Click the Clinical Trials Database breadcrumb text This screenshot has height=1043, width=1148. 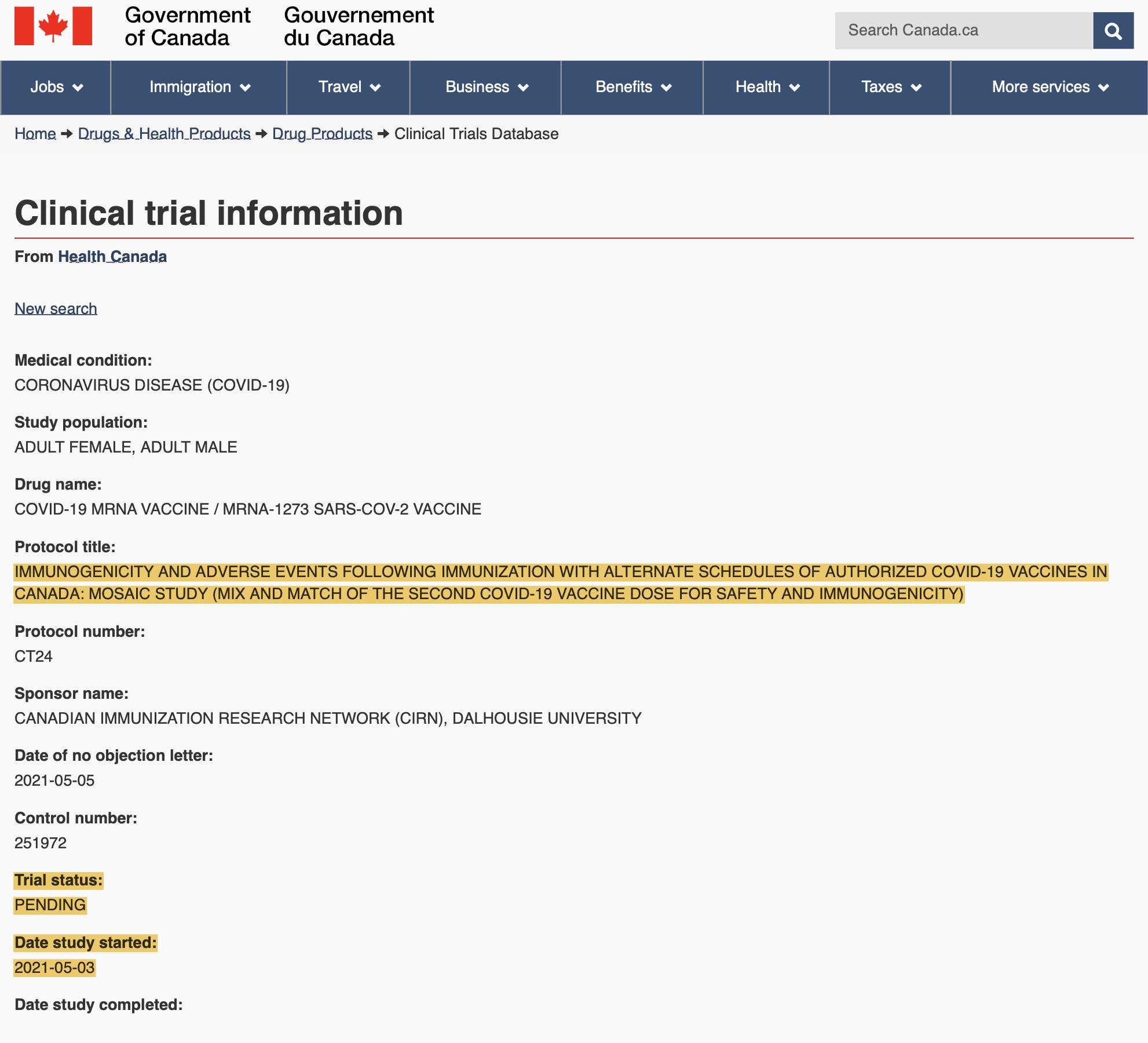477,134
